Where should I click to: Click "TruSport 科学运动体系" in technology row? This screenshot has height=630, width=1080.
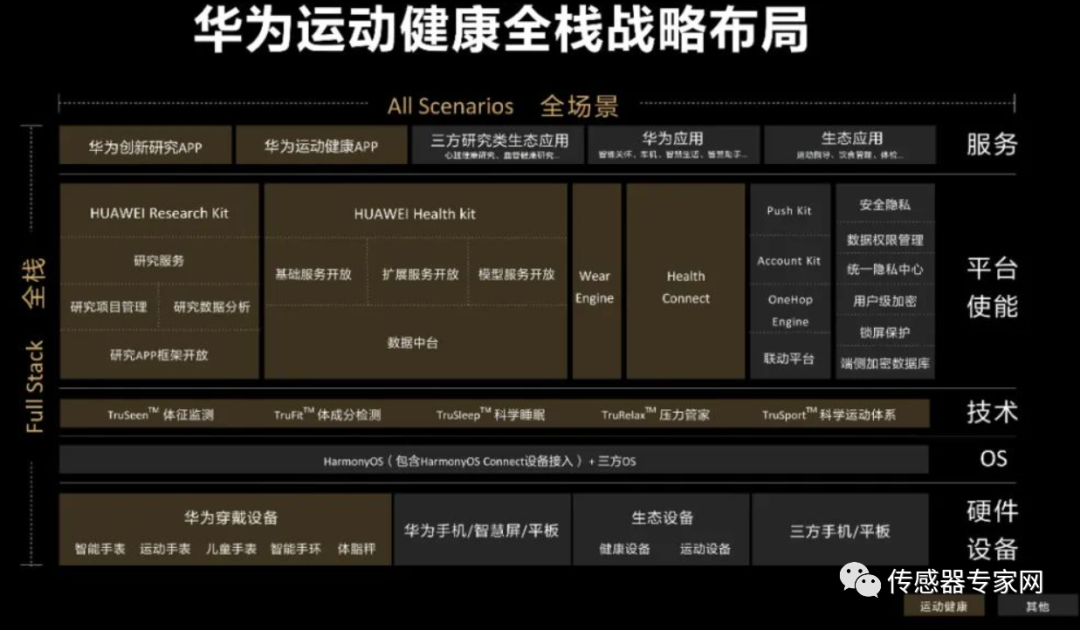(x=829, y=414)
